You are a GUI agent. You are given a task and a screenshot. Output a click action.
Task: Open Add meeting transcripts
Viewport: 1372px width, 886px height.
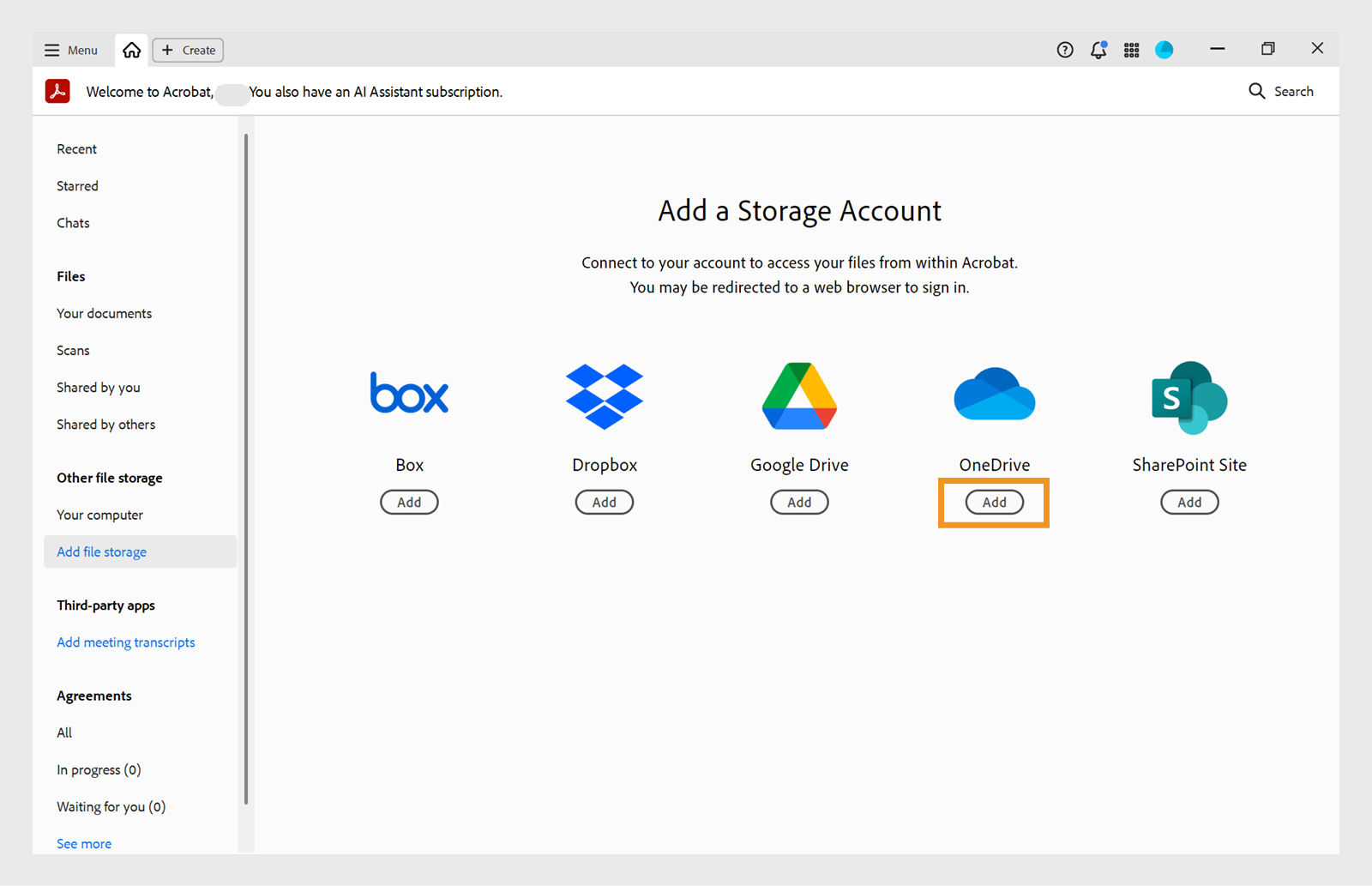point(125,642)
